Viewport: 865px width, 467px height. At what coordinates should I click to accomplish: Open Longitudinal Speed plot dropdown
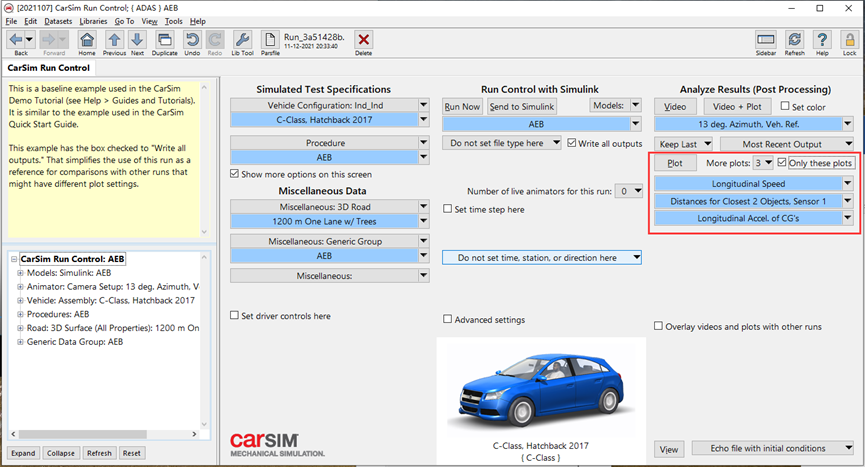[848, 184]
